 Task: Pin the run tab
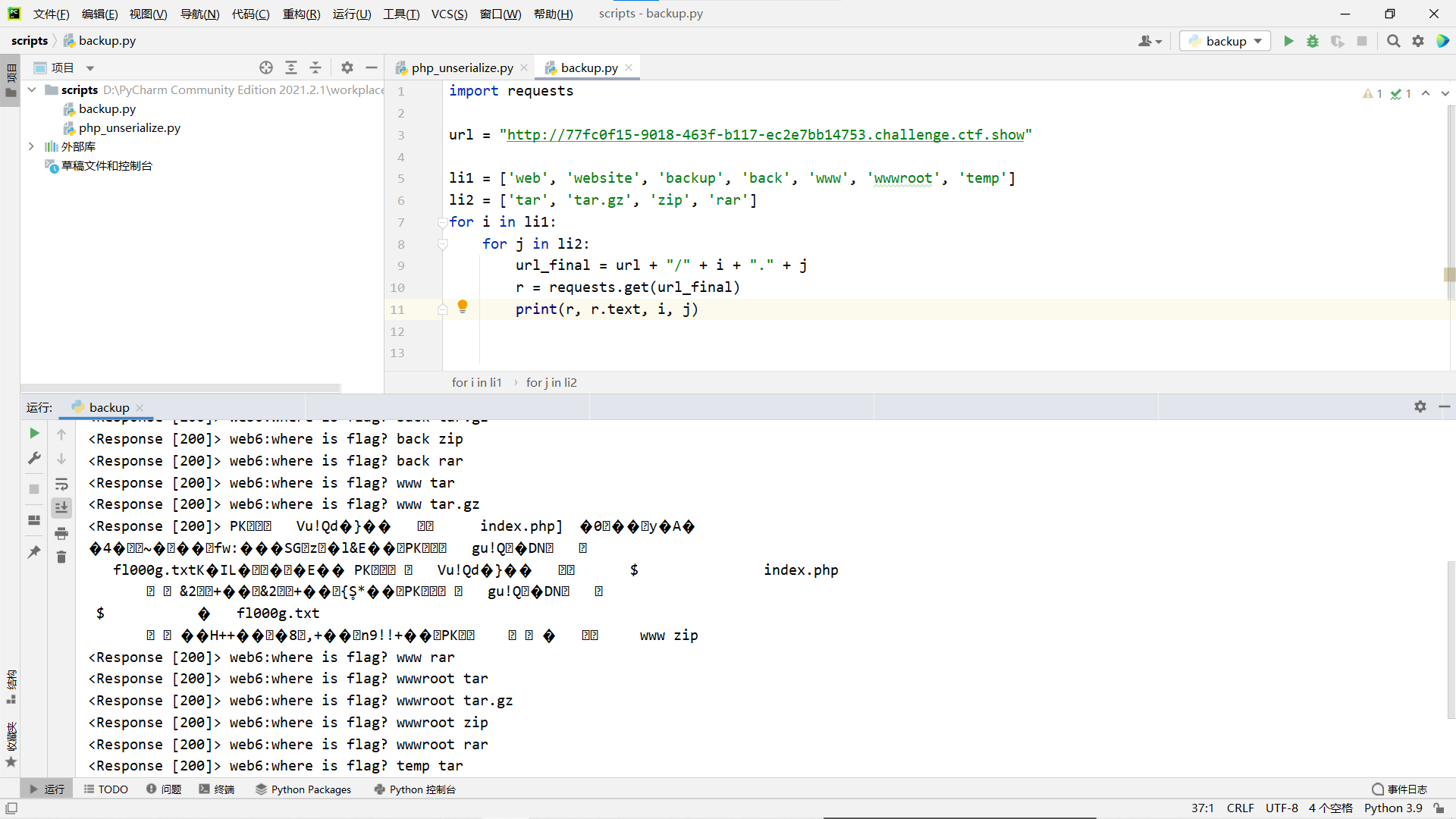click(34, 552)
